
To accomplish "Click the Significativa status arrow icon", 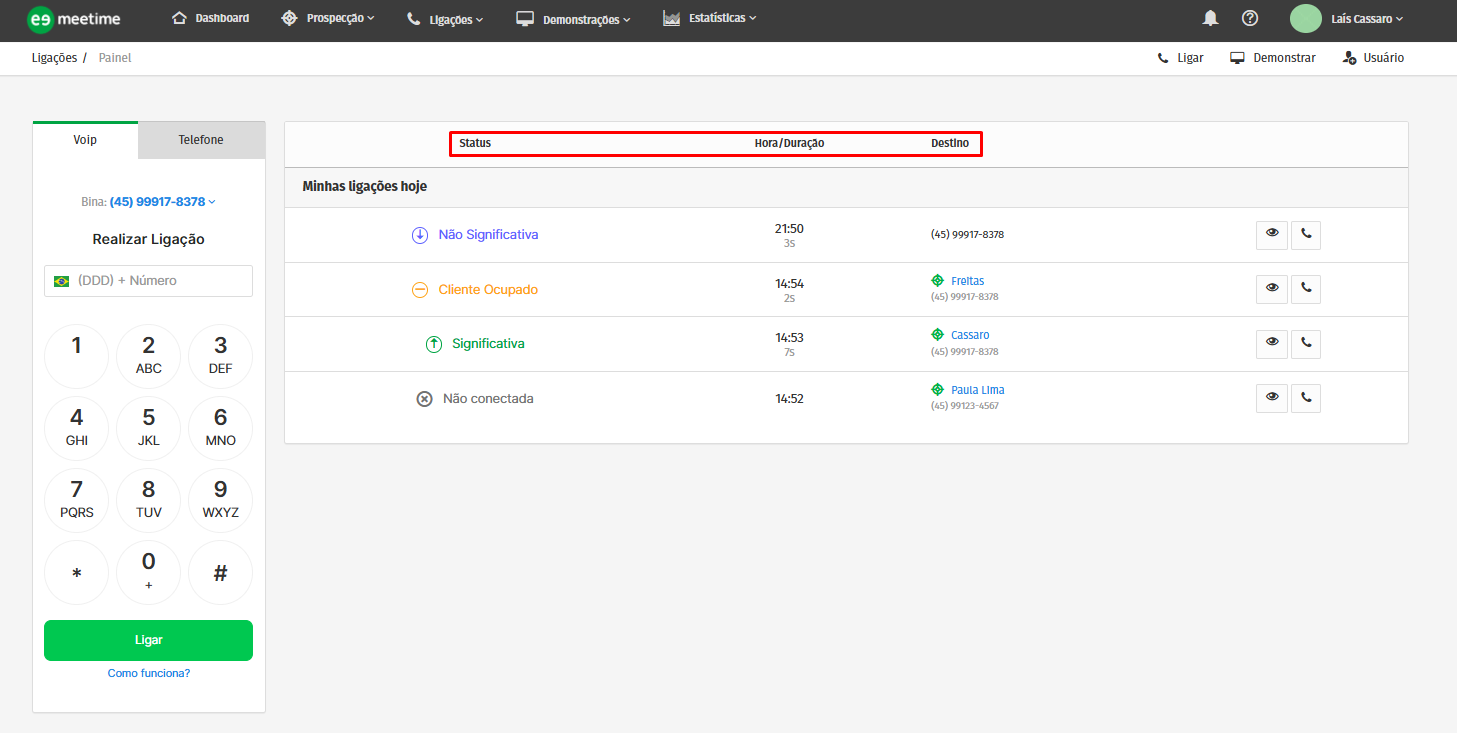I will [434, 344].
